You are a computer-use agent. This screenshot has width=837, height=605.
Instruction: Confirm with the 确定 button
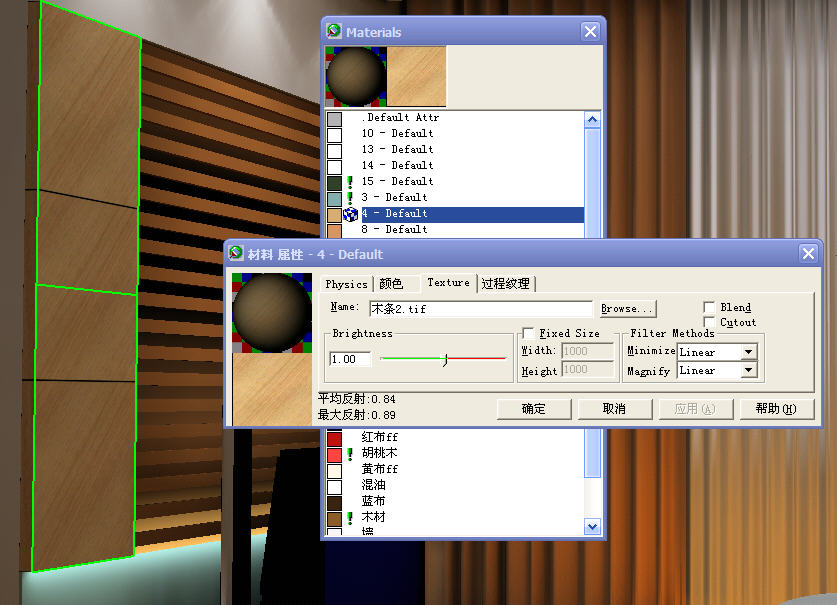tap(534, 409)
